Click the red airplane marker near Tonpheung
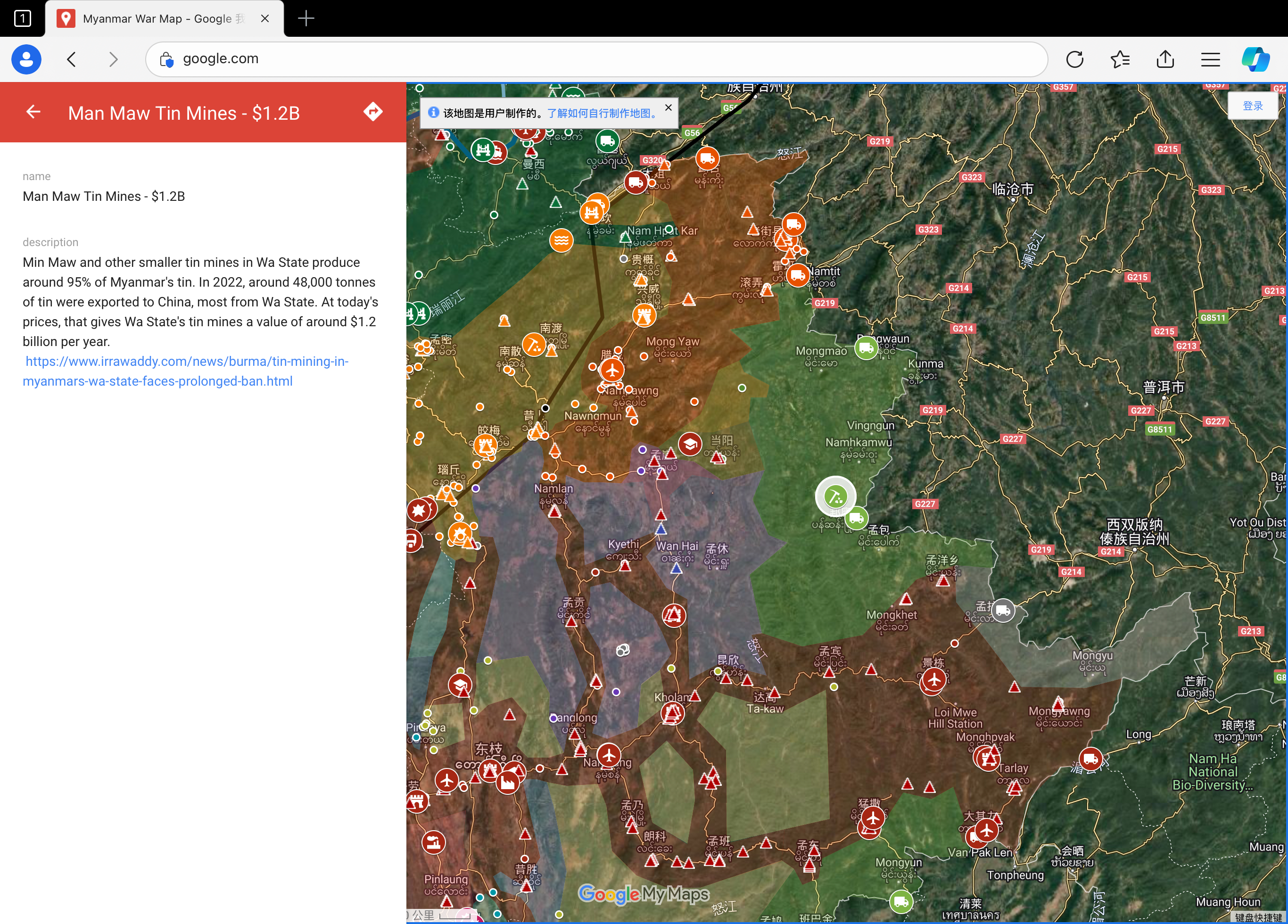 pyautogui.click(x=987, y=830)
